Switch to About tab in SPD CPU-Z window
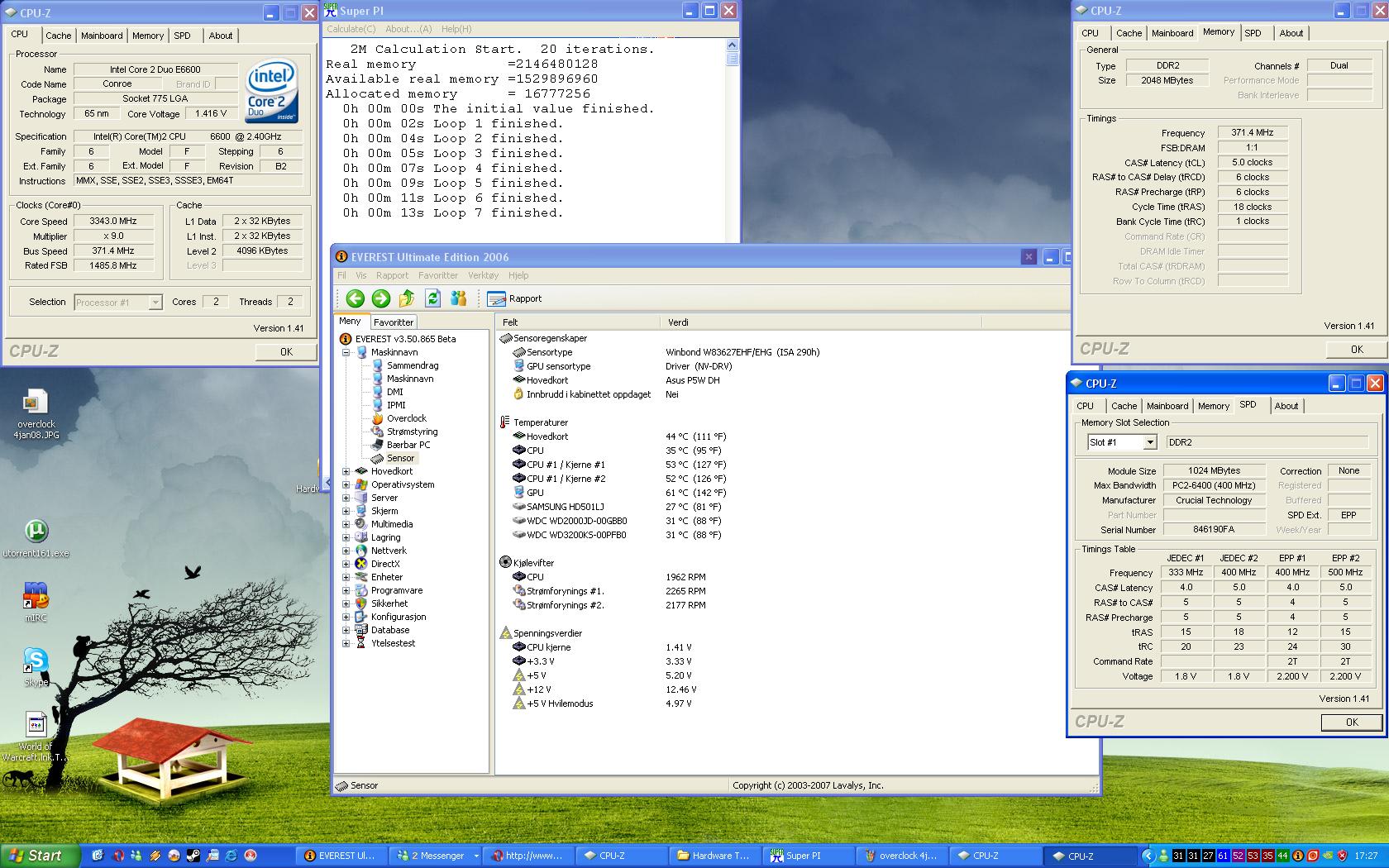 [1286, 406]
